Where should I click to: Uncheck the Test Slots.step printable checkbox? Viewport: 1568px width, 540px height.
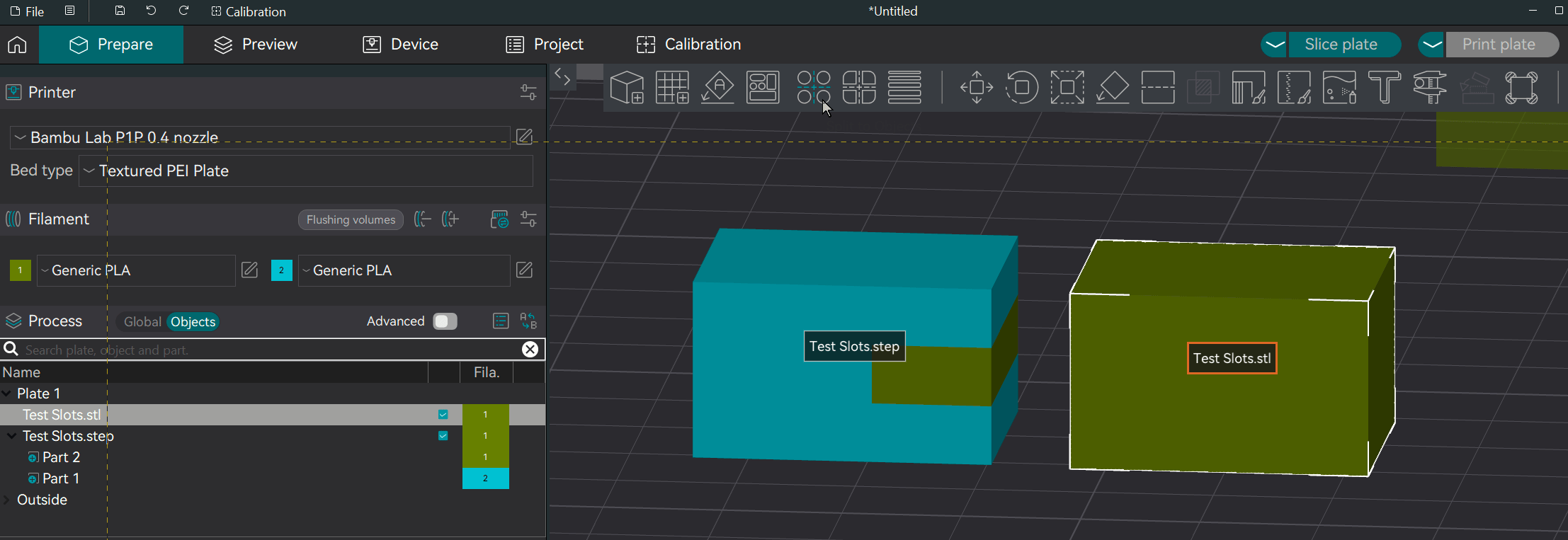click(x=443, y=436)
